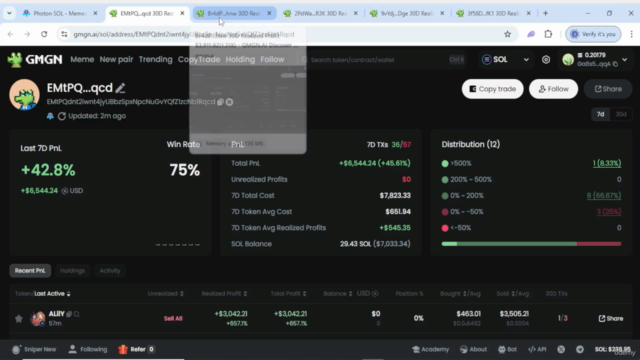This screenshot has width=640, height=360.
Task: Open SOL chain dropdown
Action: (x=505, y=60)
